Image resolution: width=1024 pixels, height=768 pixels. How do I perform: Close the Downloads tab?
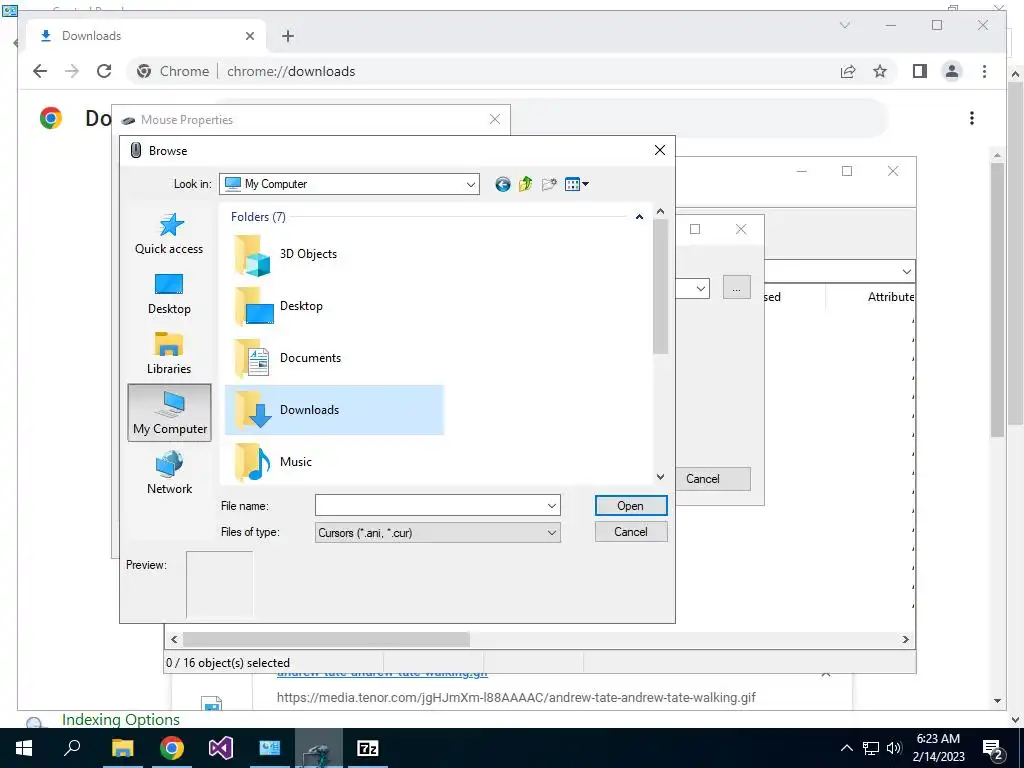(x=249, y=36)
